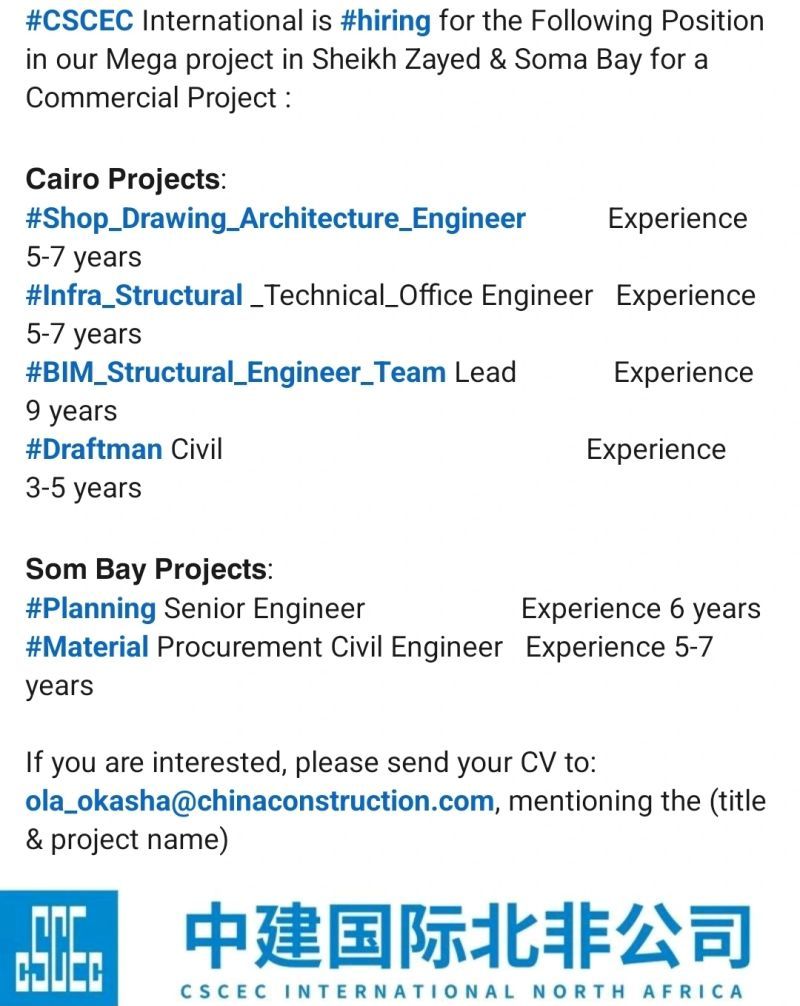The width and height of the screenshot is (800, 1006).
Task: Open the #Planning hashtag
Action: pos(90,609)
